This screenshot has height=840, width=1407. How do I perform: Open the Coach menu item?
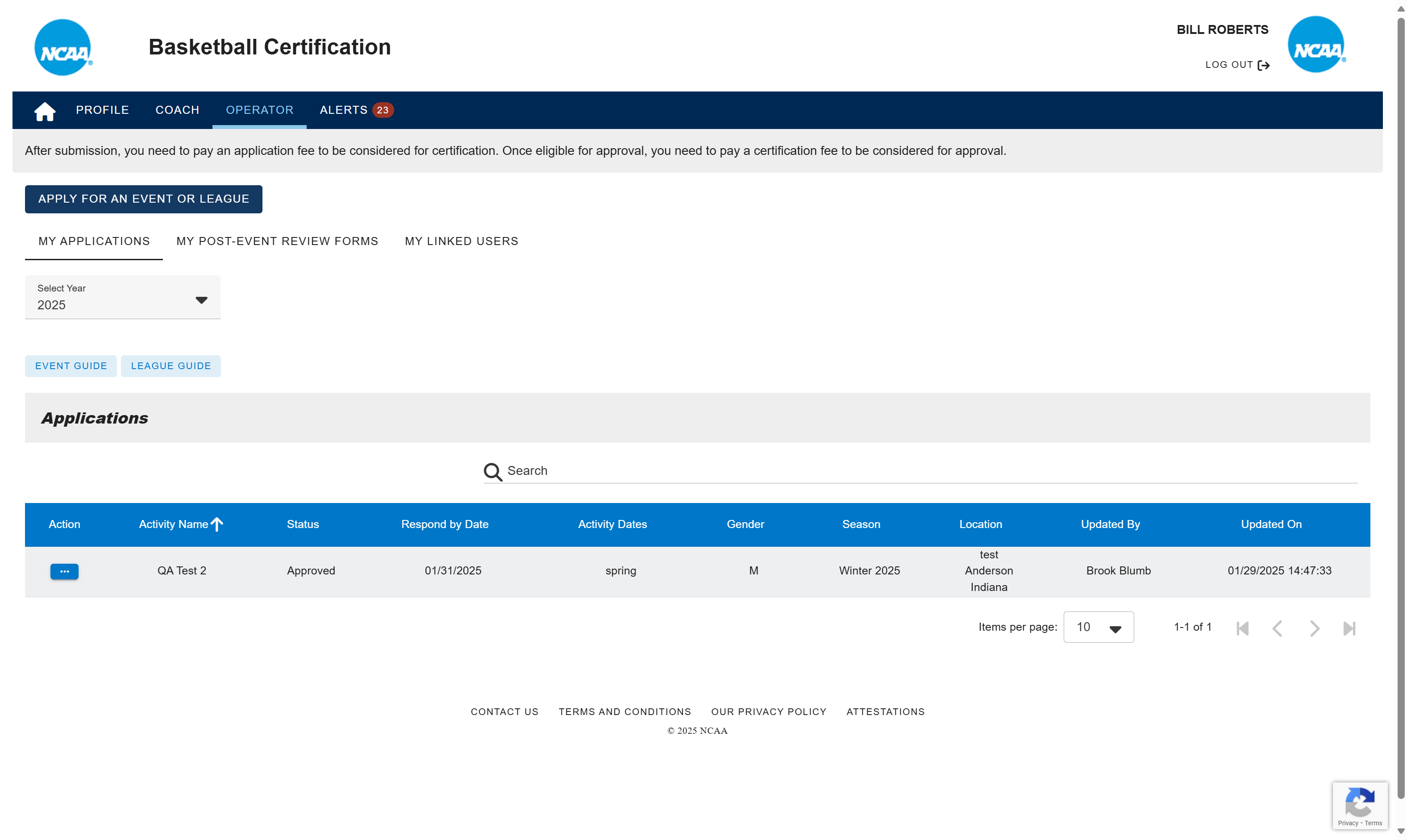[x=177, y=110]
